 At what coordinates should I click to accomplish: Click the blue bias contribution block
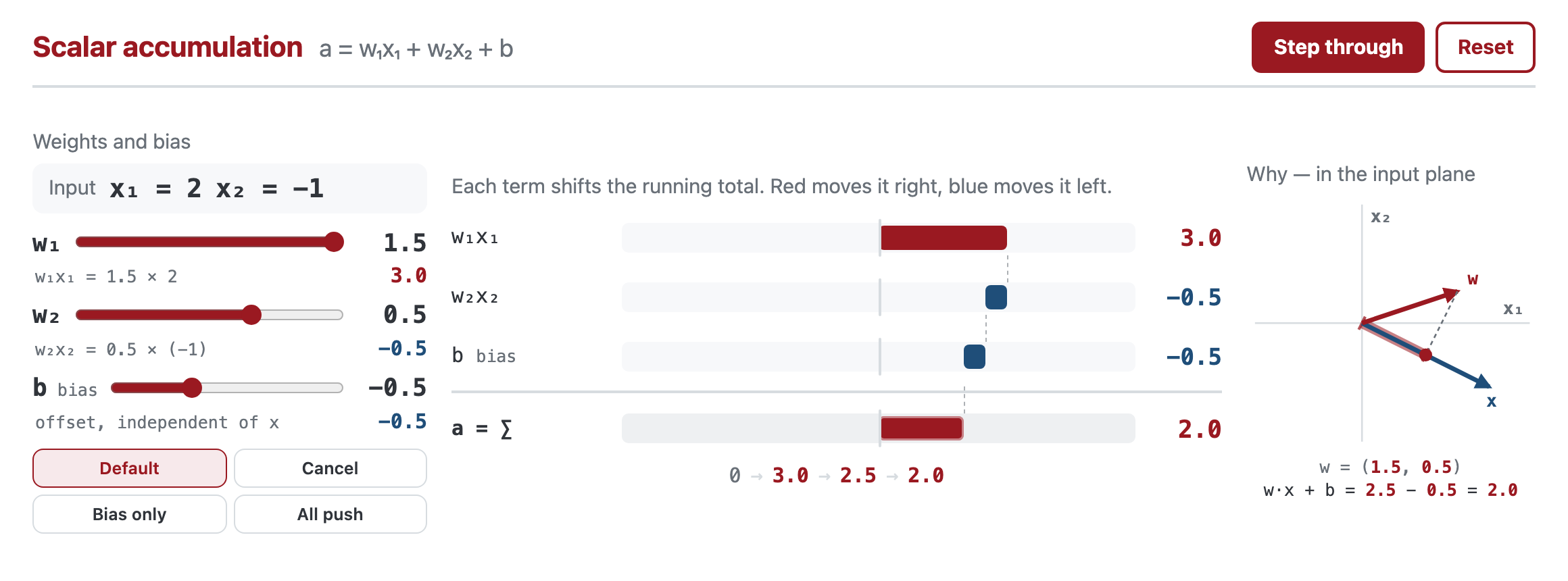(x=975, y=357)
